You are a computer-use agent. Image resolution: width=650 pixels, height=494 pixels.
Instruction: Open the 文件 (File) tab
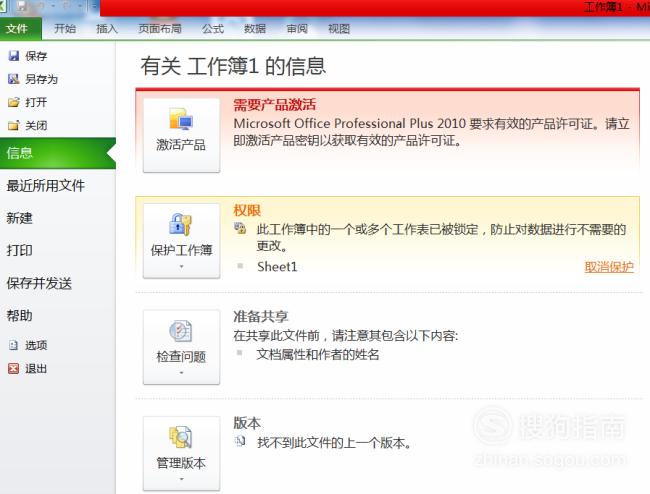coord(20,29)
